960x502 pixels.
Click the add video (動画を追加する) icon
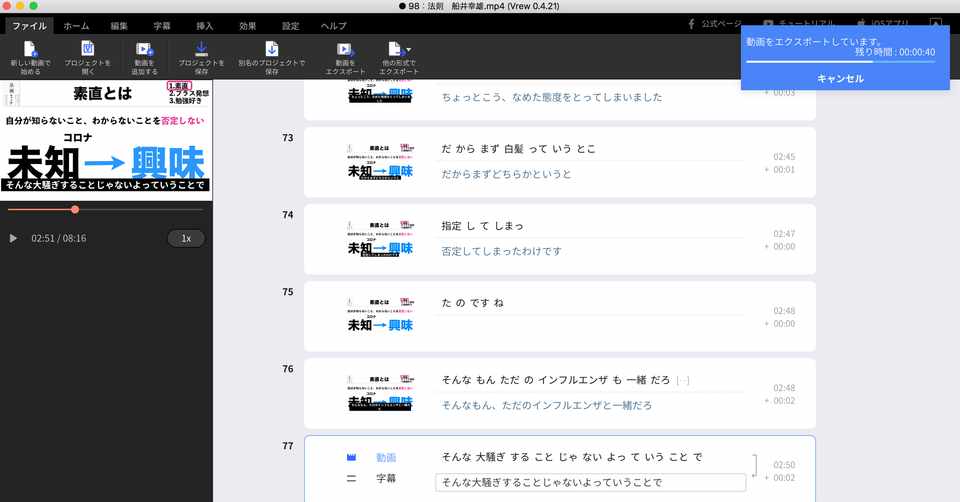coord(144,50)
